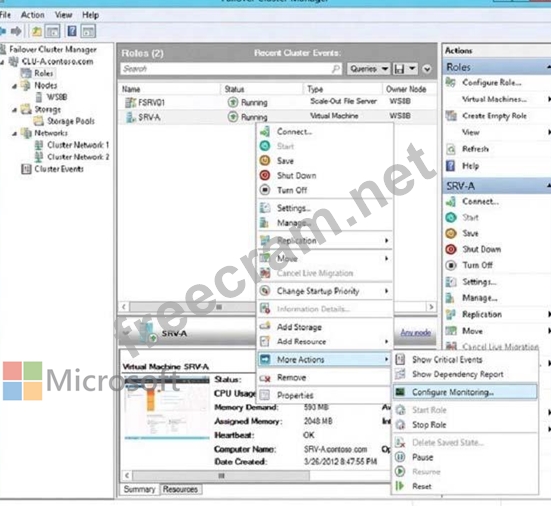Click the Properties icon in context menu
This screenshot has height=506, width=551.
click(x=265, y=395)
